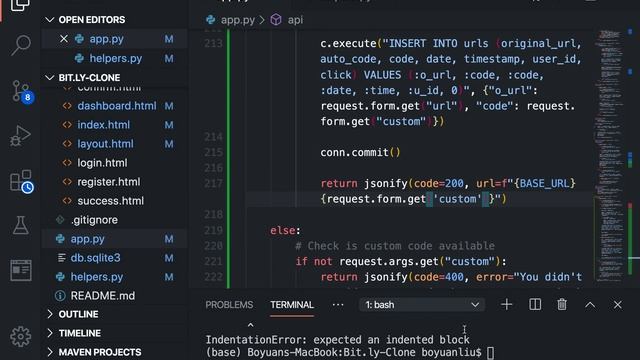Viewport: 640px width, 360px height.
Task: Open the Manage settings gear
Action: (20, 336)
